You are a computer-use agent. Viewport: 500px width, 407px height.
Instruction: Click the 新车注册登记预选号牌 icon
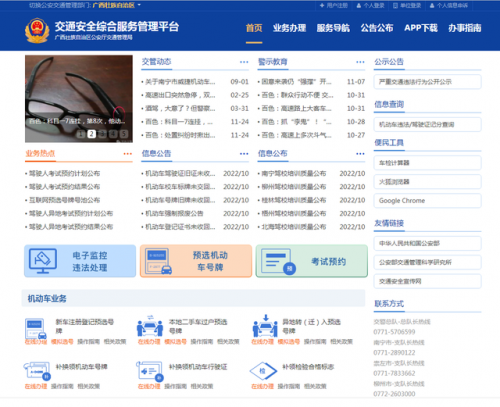point(36,329)
